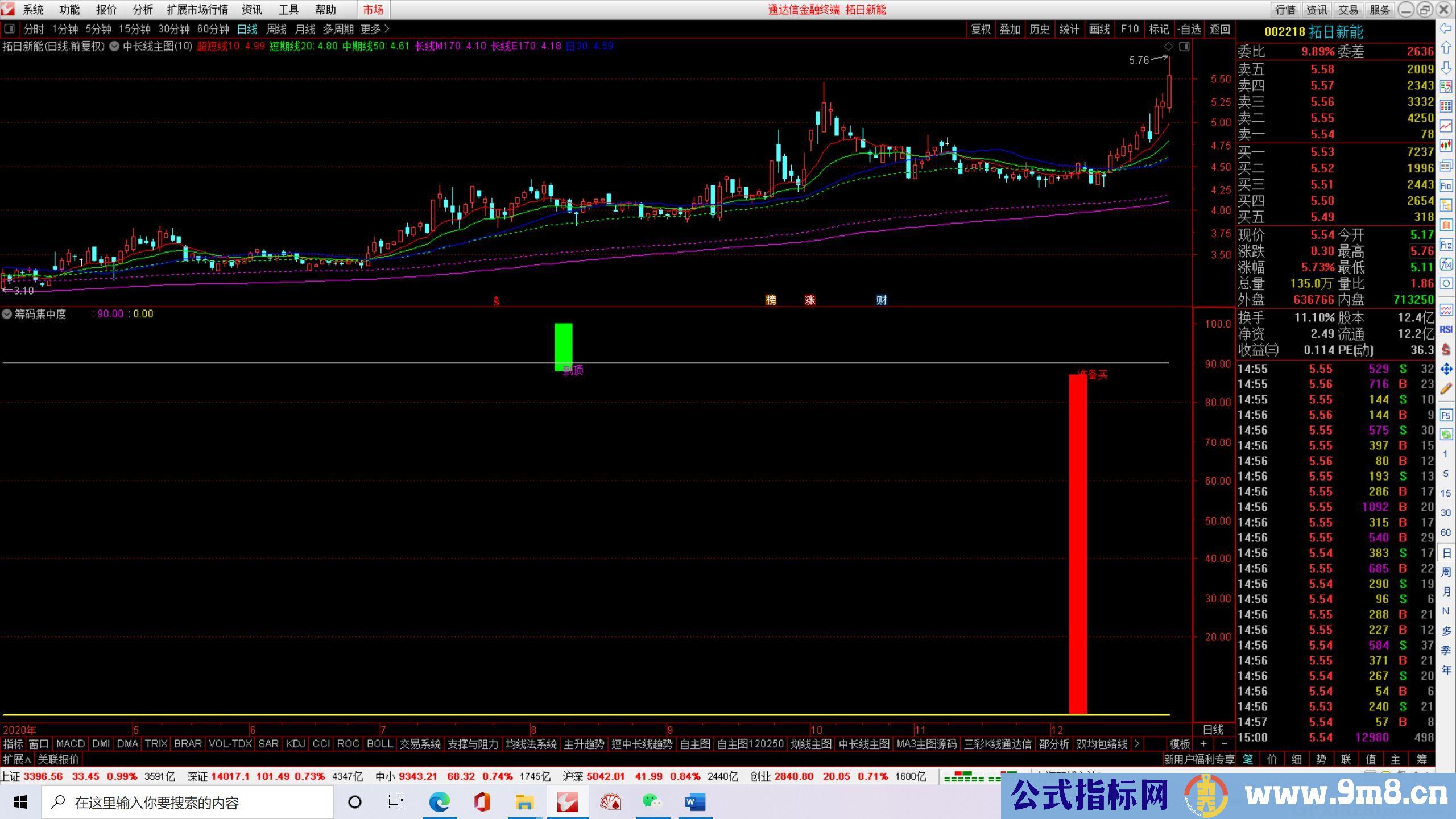Toggle the panel layout icon beside 分时
1456x819 pixels.
[x=9, y=28]
